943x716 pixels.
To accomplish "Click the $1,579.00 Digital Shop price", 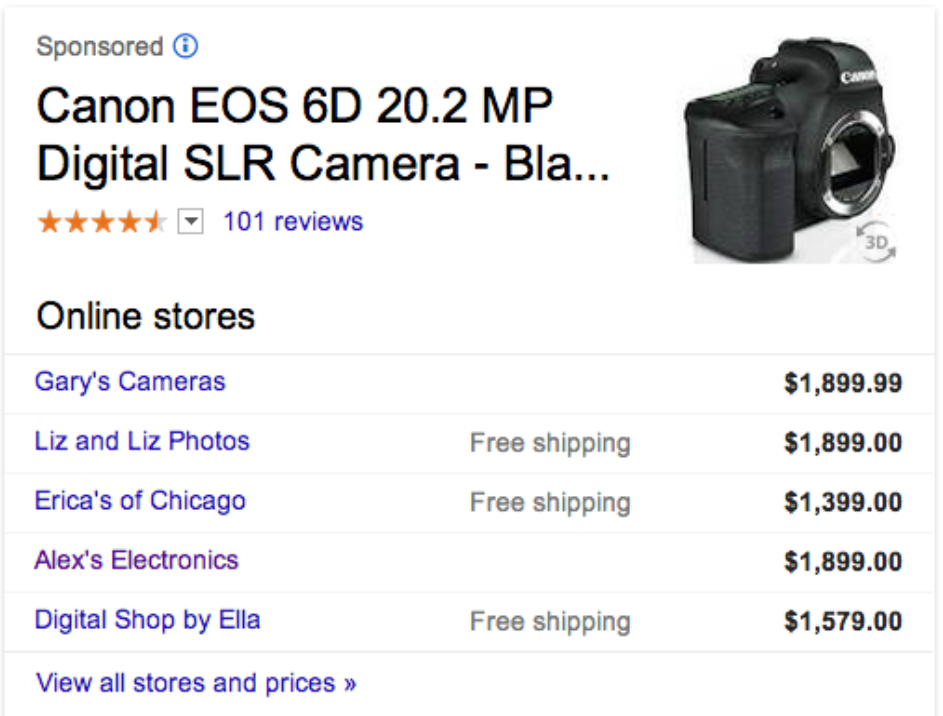I will pyautogui.click(x=843, y=622).
